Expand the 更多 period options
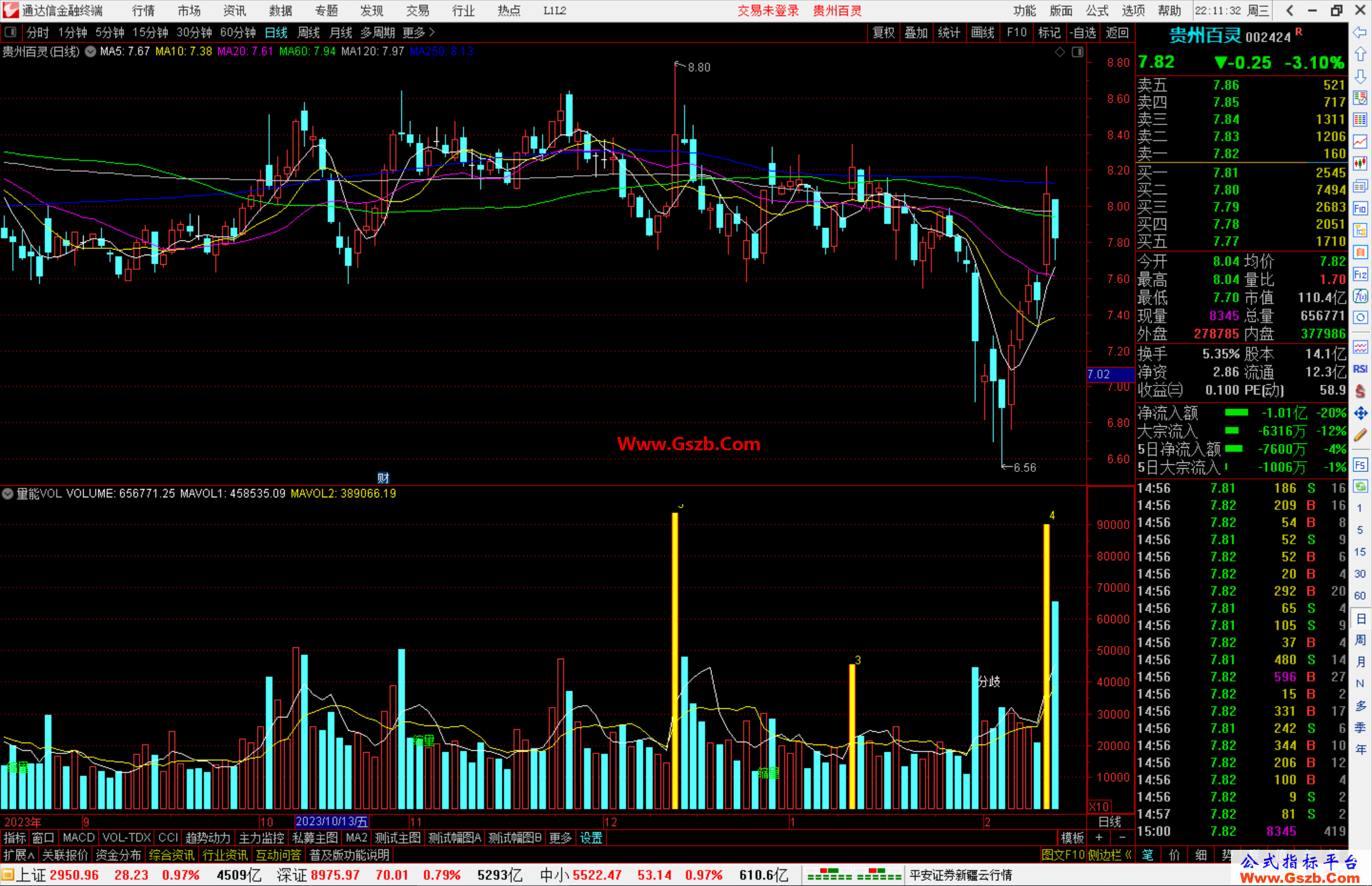The image size is (1372, 886). pyautogui.click(x=419, y=32)
